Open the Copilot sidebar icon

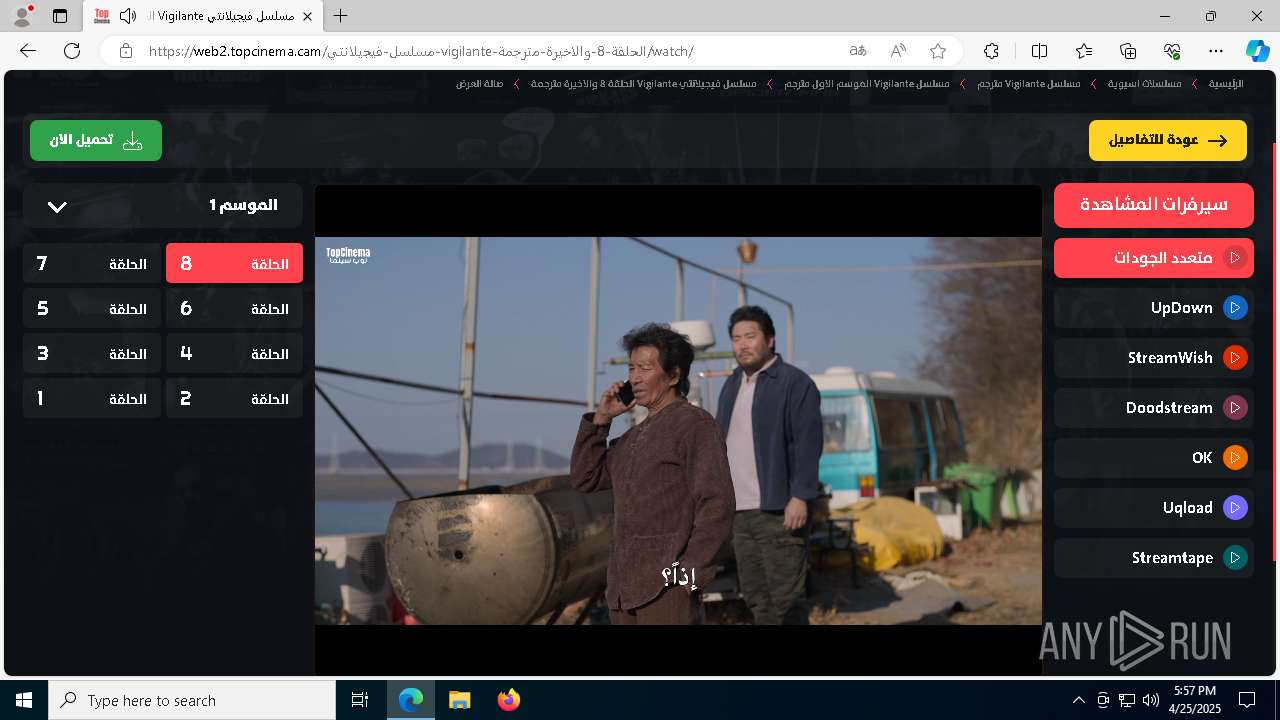click(x=1257, y=51)
